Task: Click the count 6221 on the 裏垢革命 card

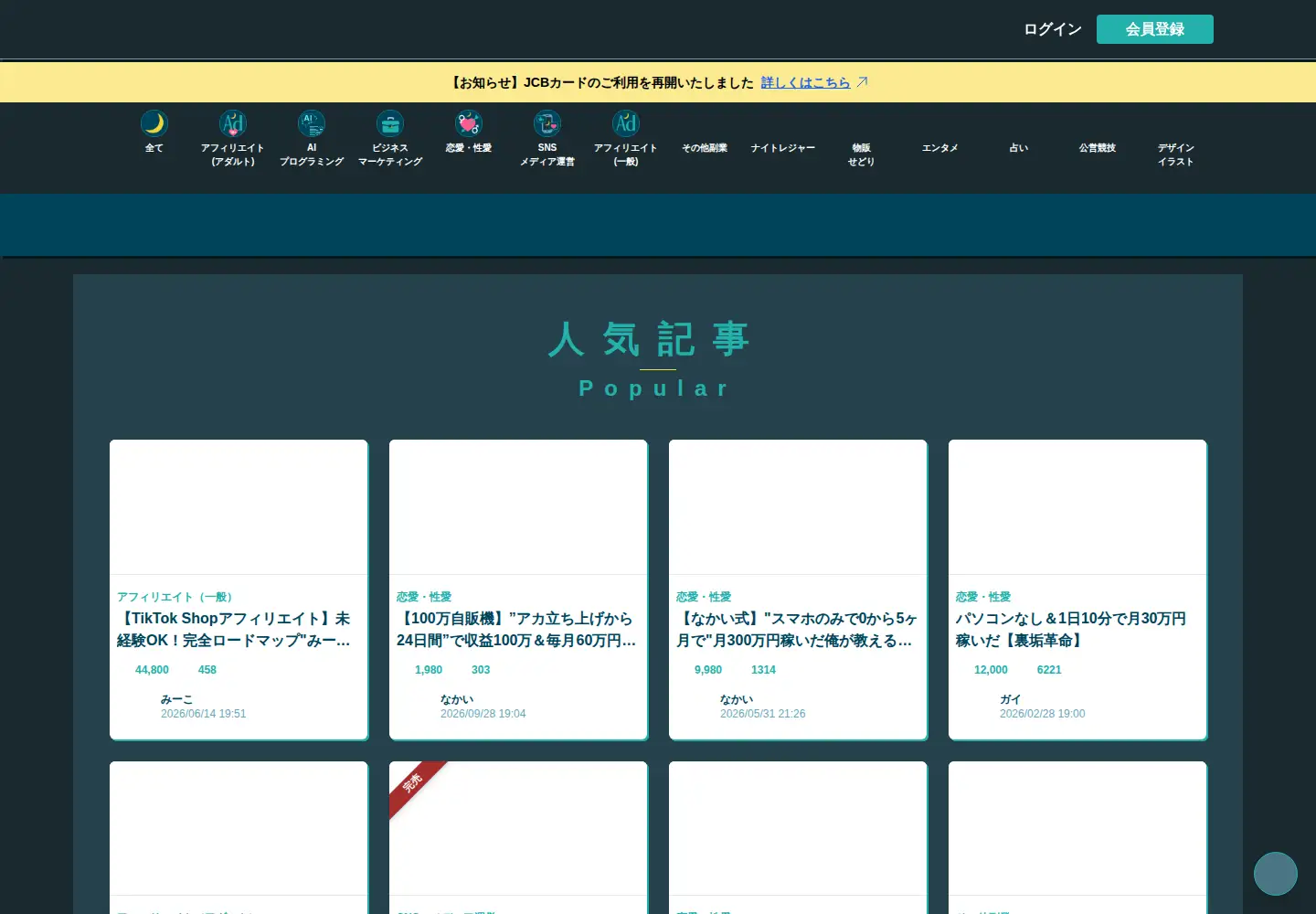Action: click(x=1049, y=670)
